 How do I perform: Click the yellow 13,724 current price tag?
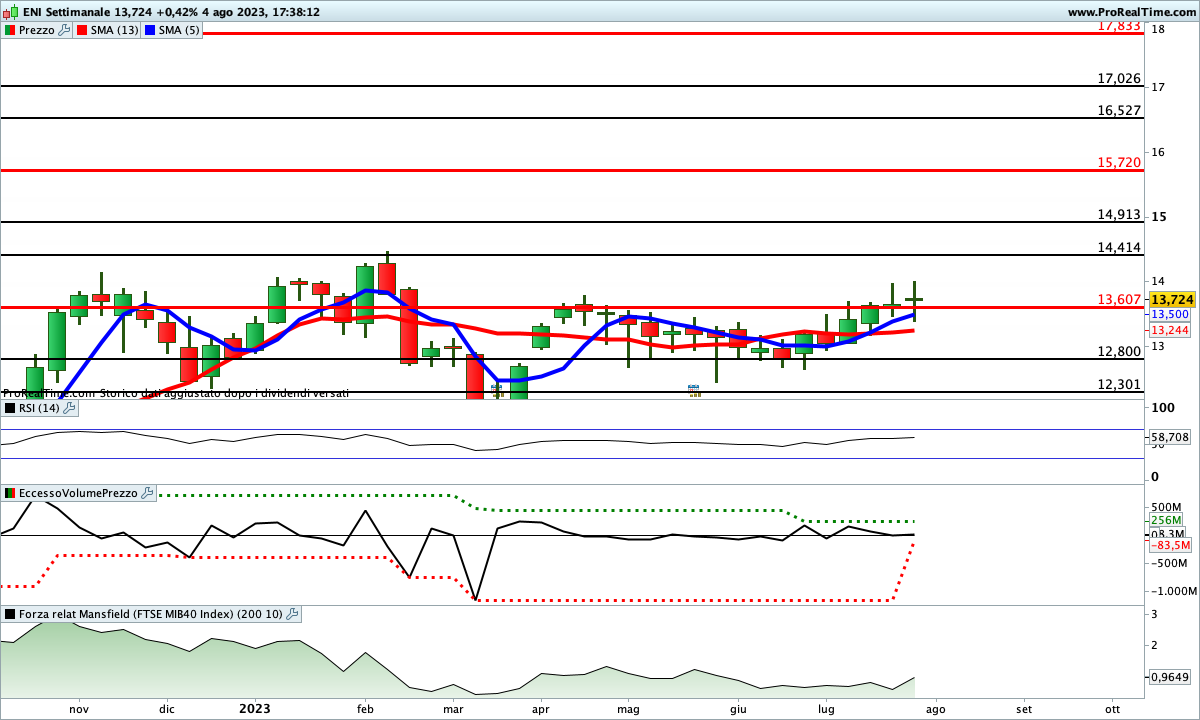1172,299
